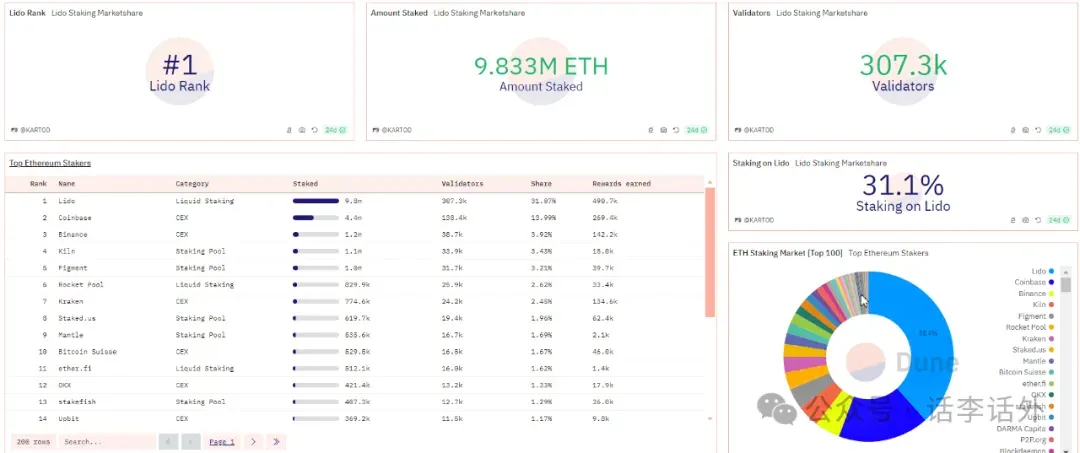
Task: Sort table by Rank column header
Action: [x=38, y=184]
